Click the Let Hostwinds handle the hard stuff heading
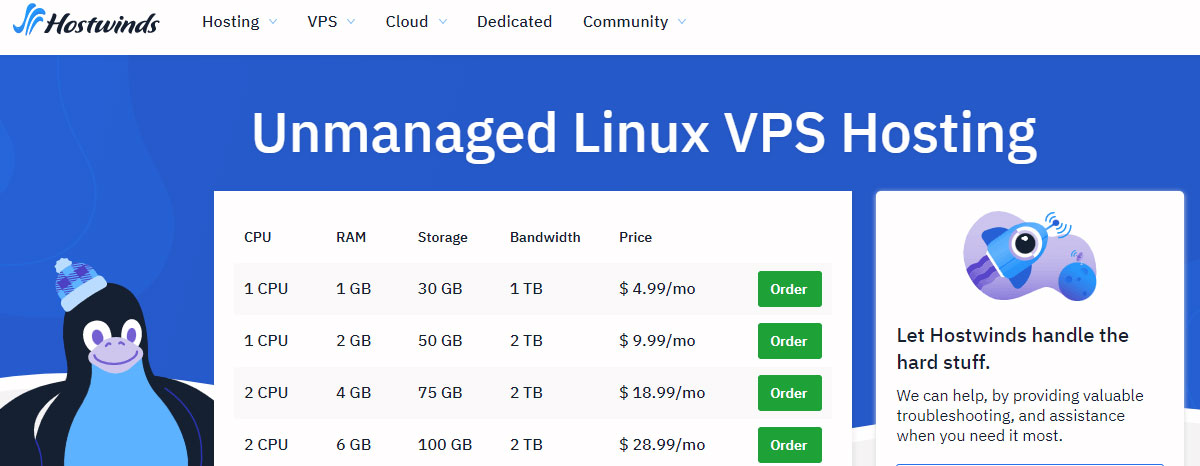The width and height of the screenshot is (1200, 466). (x=1013, y=348)
